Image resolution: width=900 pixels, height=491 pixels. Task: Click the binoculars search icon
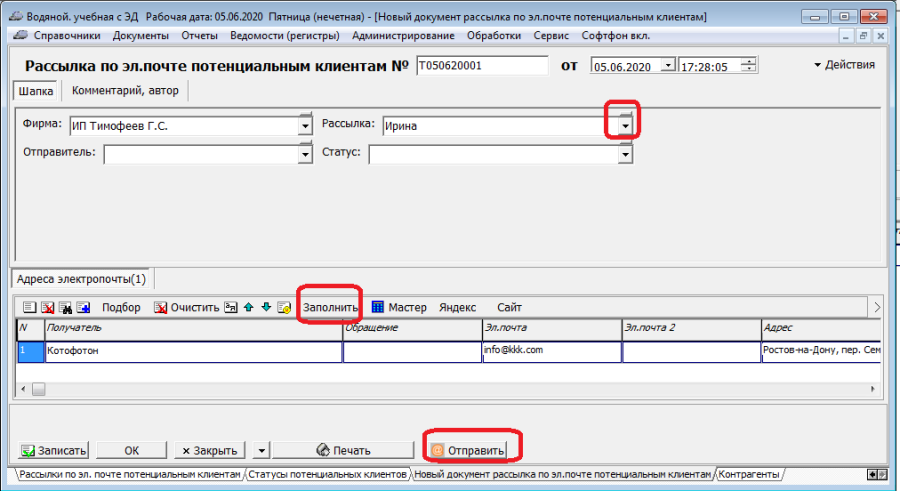(64, 308)
